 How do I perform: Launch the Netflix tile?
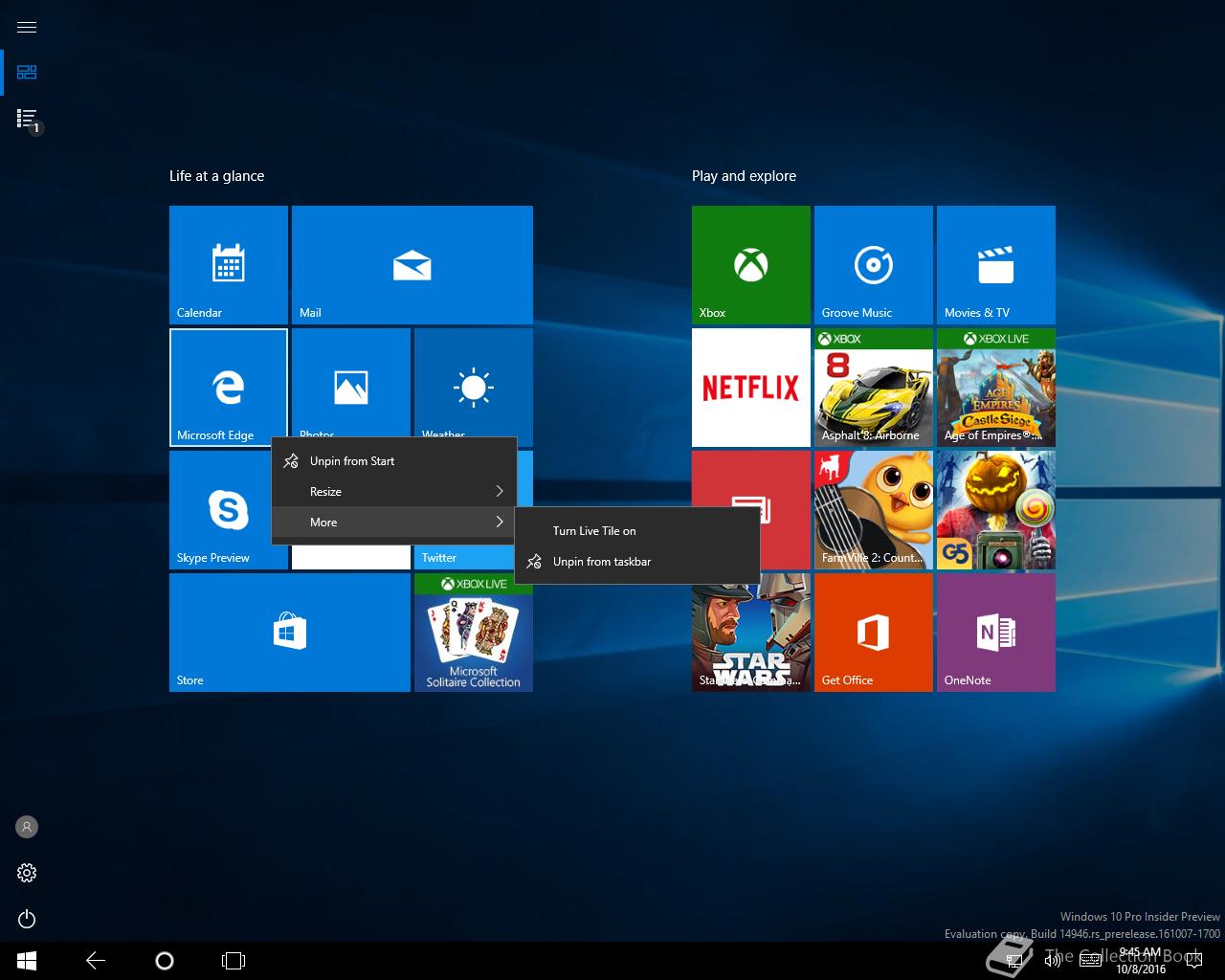tap(751, 388)
